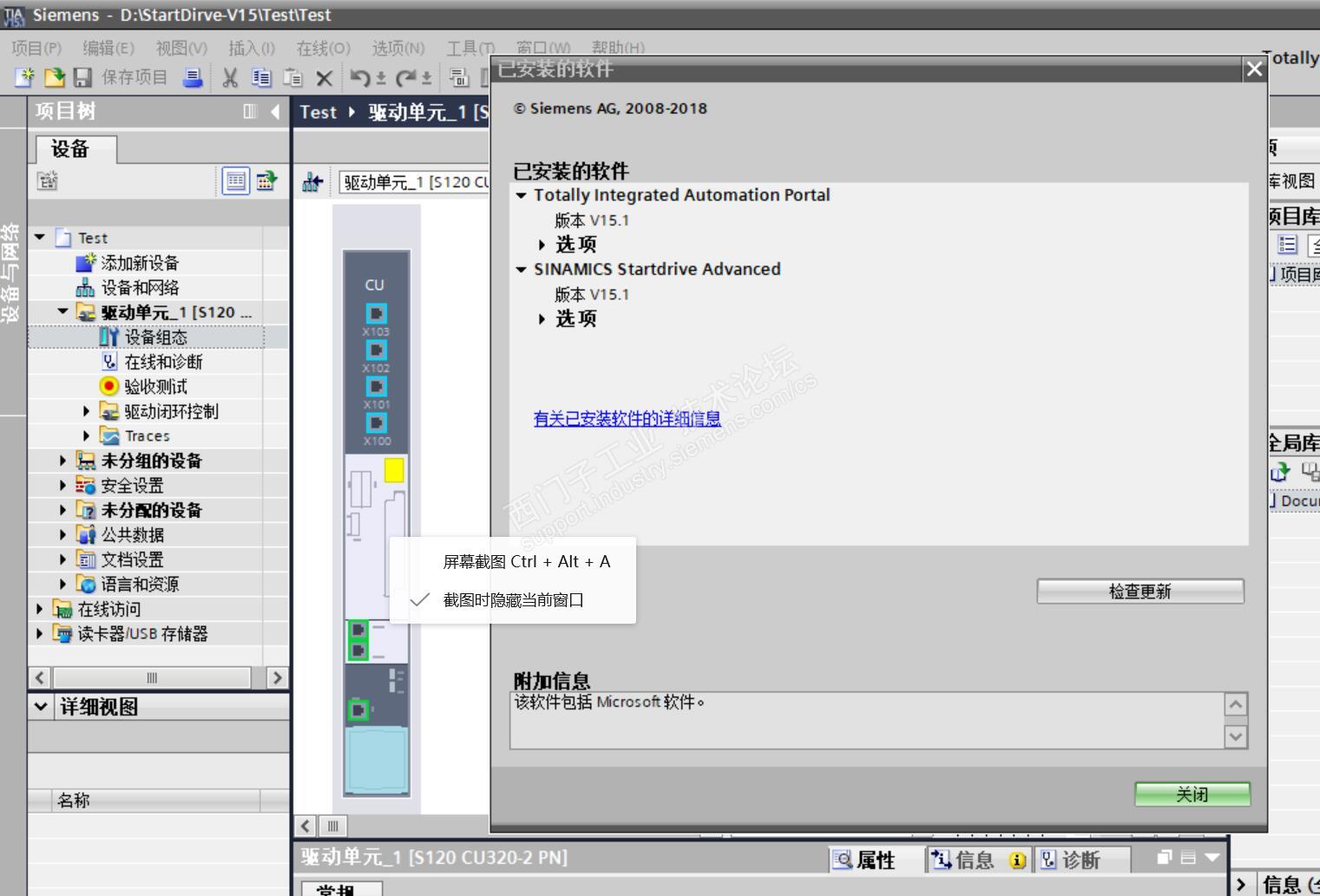Select 添加新设备 in project tree

[140, 263]
